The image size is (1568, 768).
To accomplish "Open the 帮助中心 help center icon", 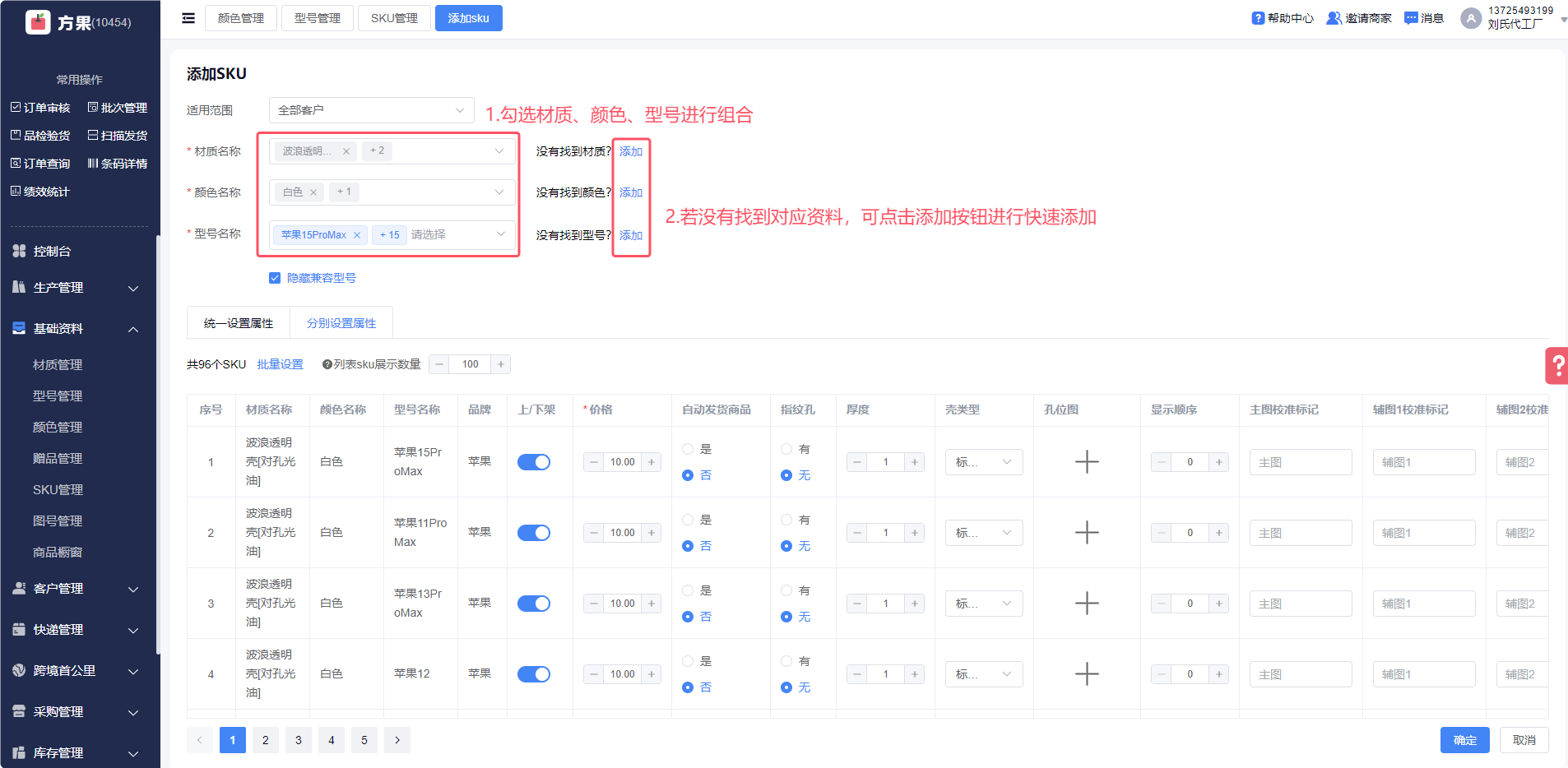I will [x=1258, y=18].
